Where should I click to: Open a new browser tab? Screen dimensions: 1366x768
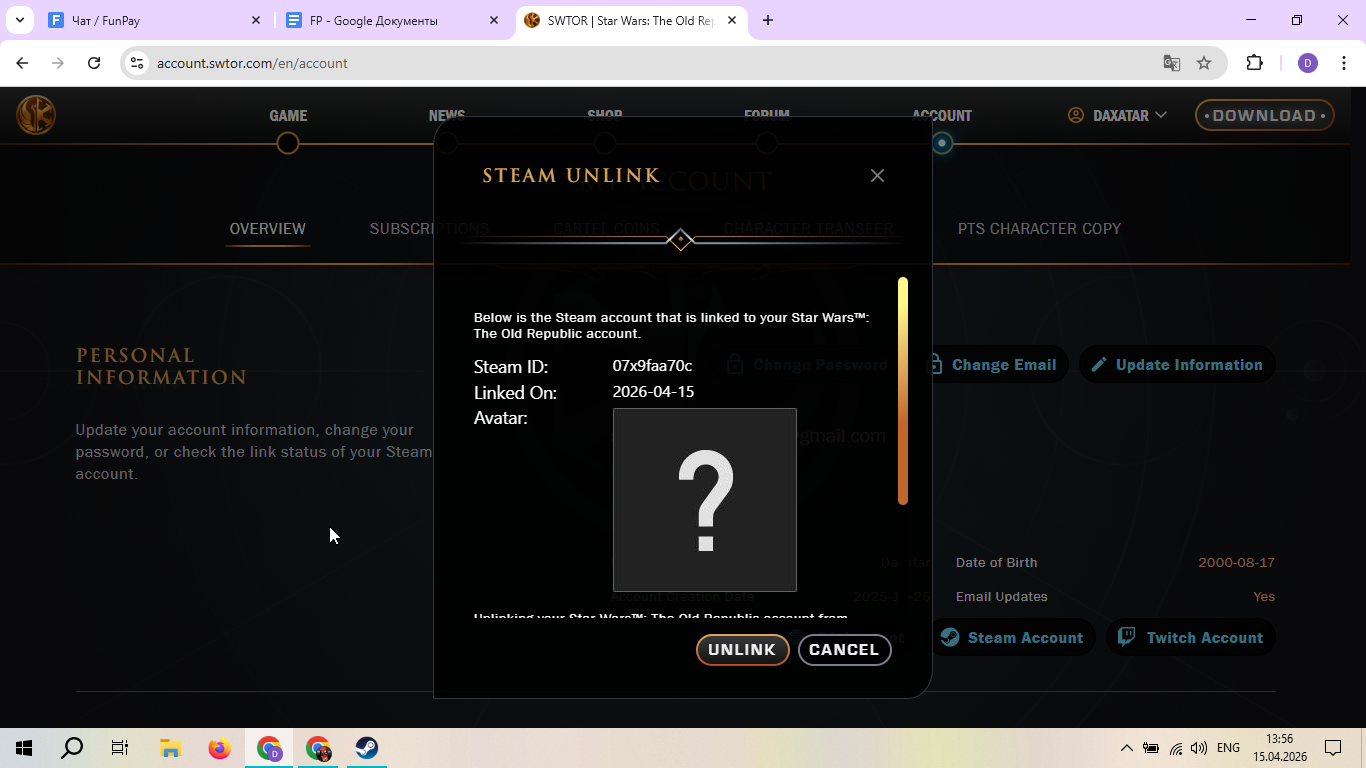tap(768, 20)
